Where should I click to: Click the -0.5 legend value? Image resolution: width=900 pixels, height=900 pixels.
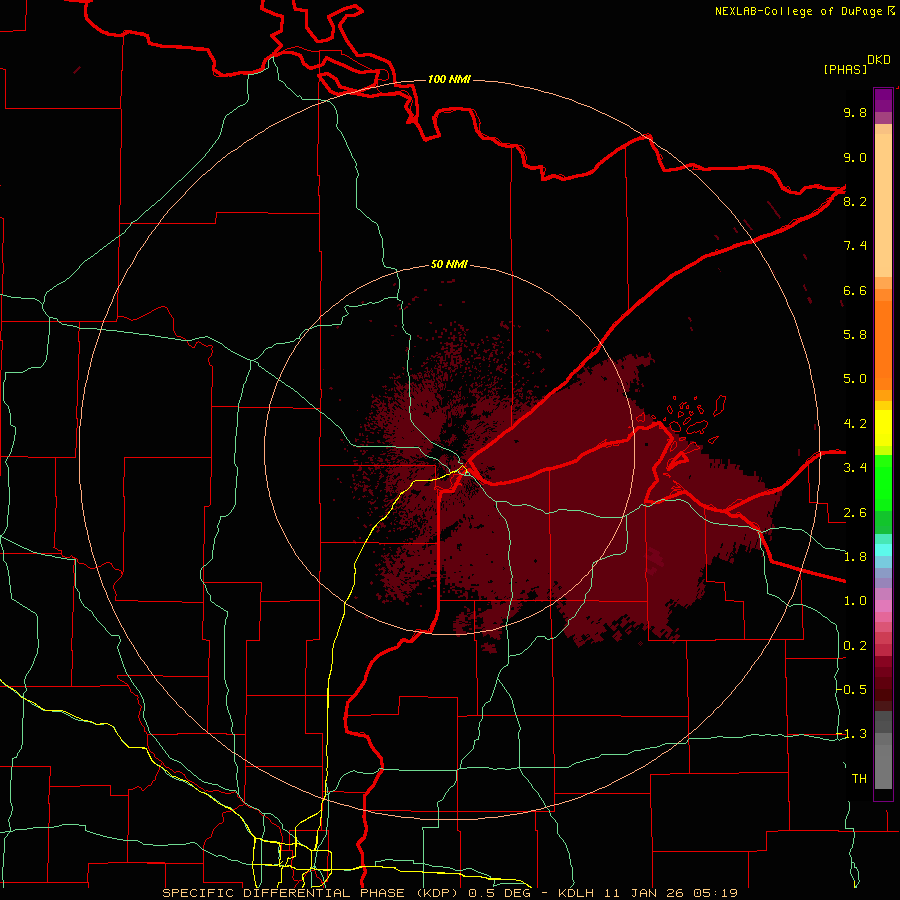click(x=852, y=690)
